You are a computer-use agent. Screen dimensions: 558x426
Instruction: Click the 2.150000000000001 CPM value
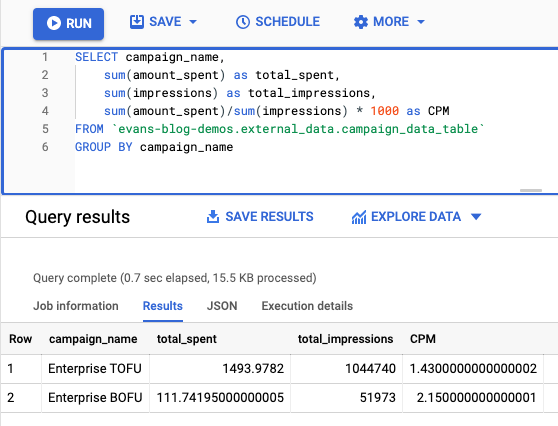(477, 398)
